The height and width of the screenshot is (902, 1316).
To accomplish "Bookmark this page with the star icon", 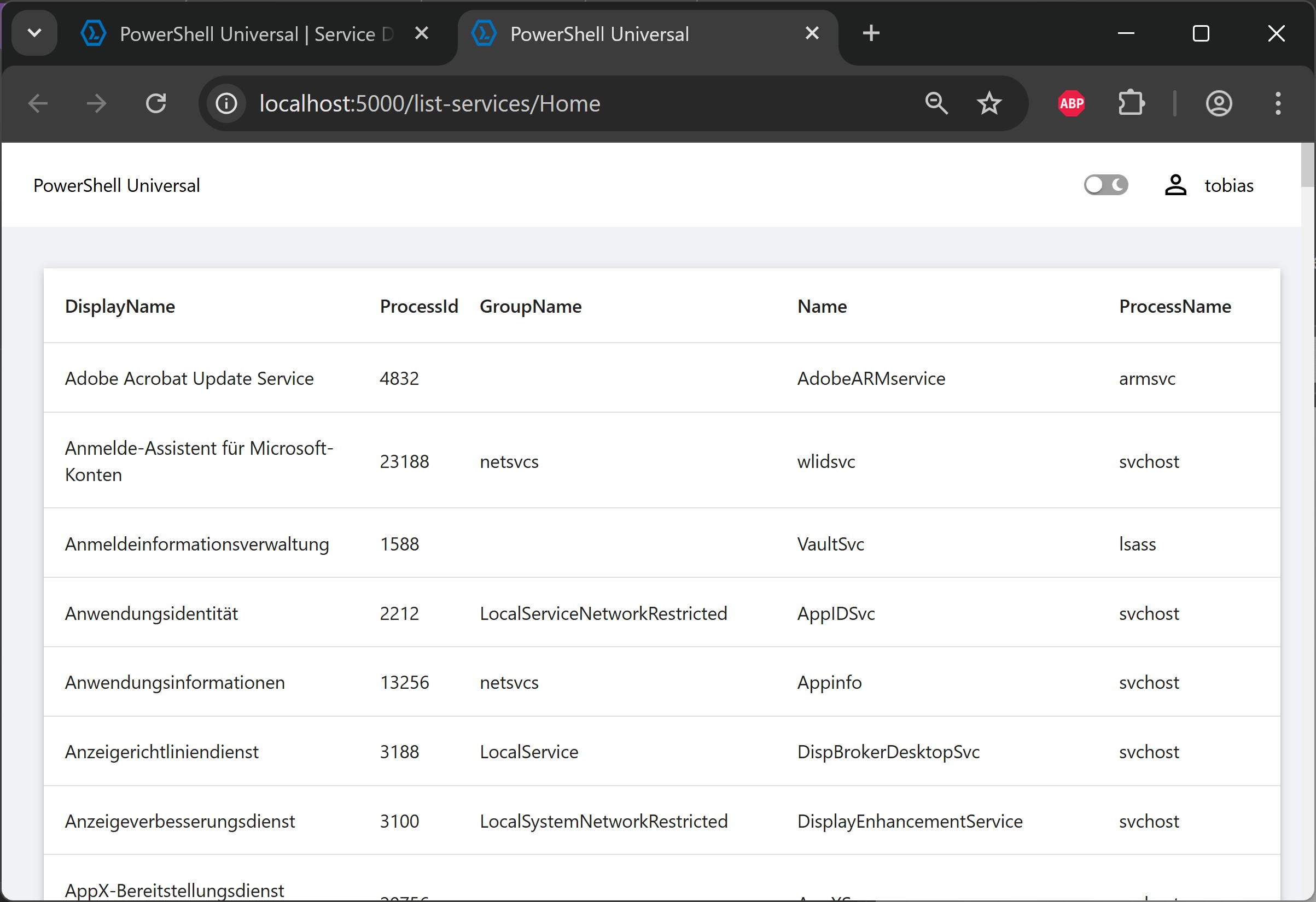I will (x=989, y=103).
